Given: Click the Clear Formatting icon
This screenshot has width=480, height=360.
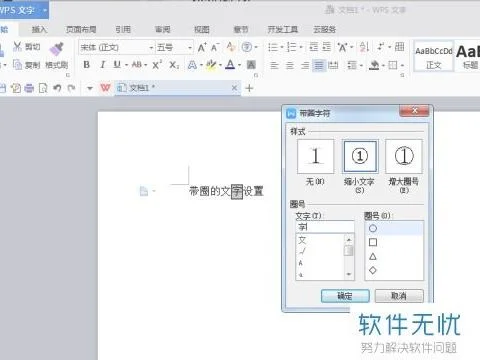Looking at the screenshot, I should [231, 47].
